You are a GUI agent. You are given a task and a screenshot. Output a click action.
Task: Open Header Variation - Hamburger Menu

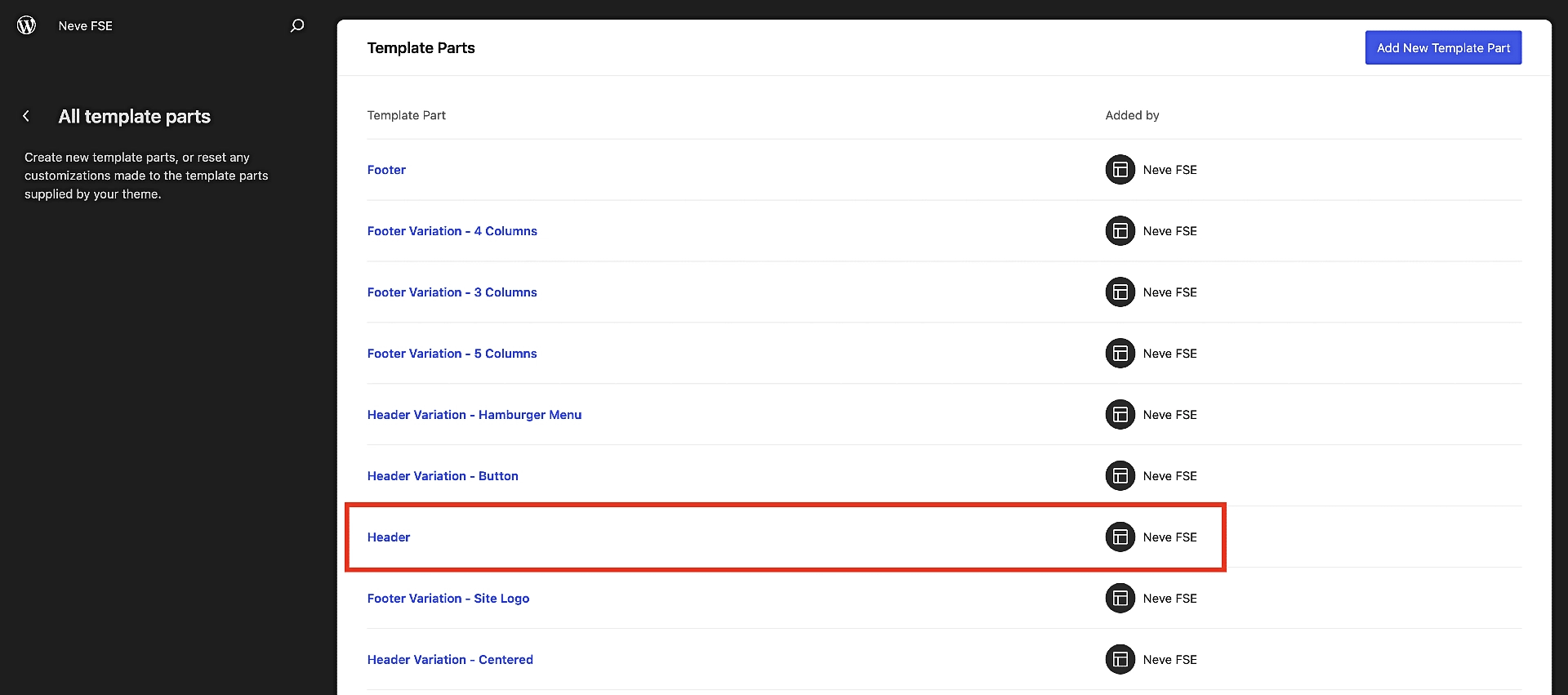click(x=474, y=415)
